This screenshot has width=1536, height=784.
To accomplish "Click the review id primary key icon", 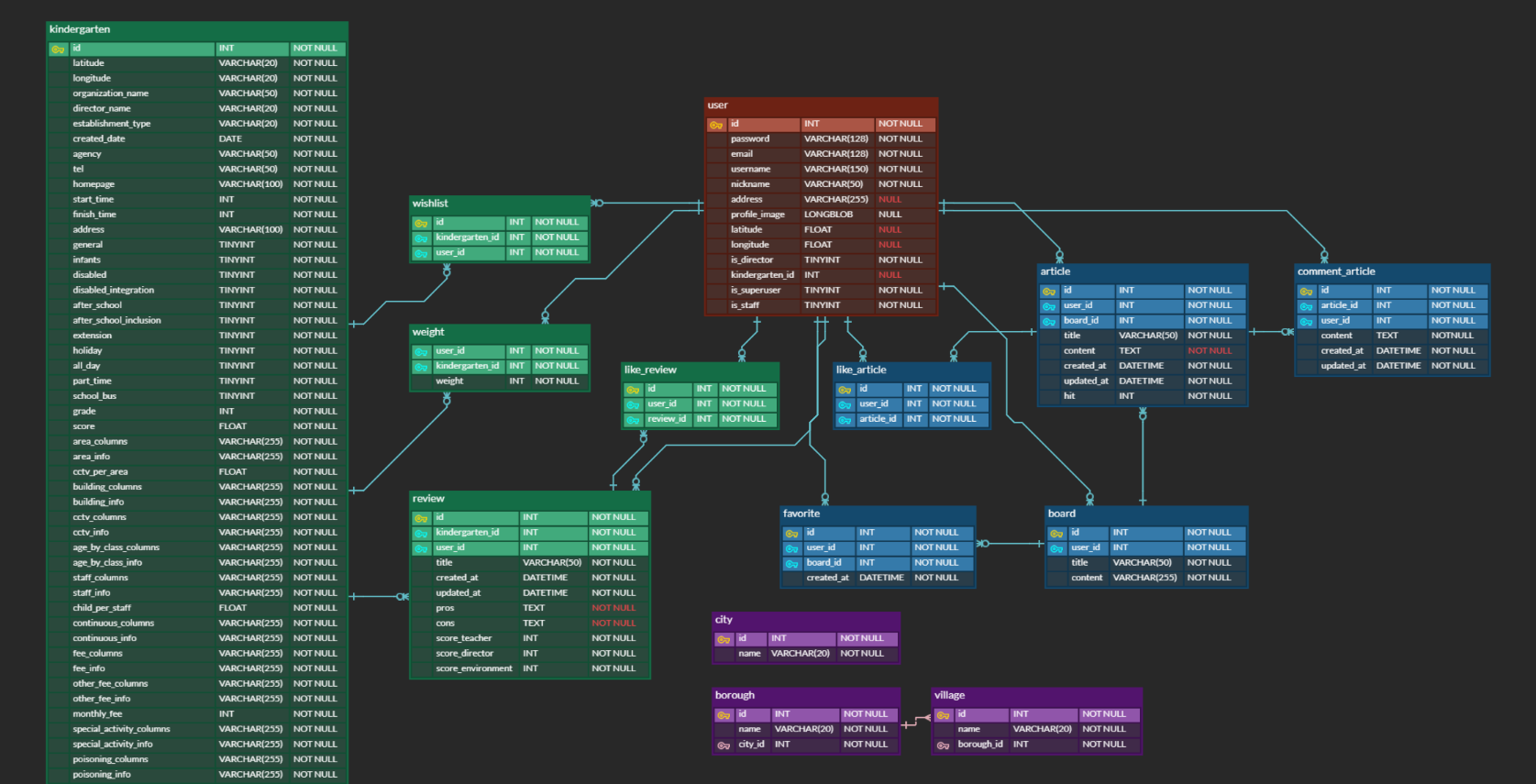I will pos(421,518).
